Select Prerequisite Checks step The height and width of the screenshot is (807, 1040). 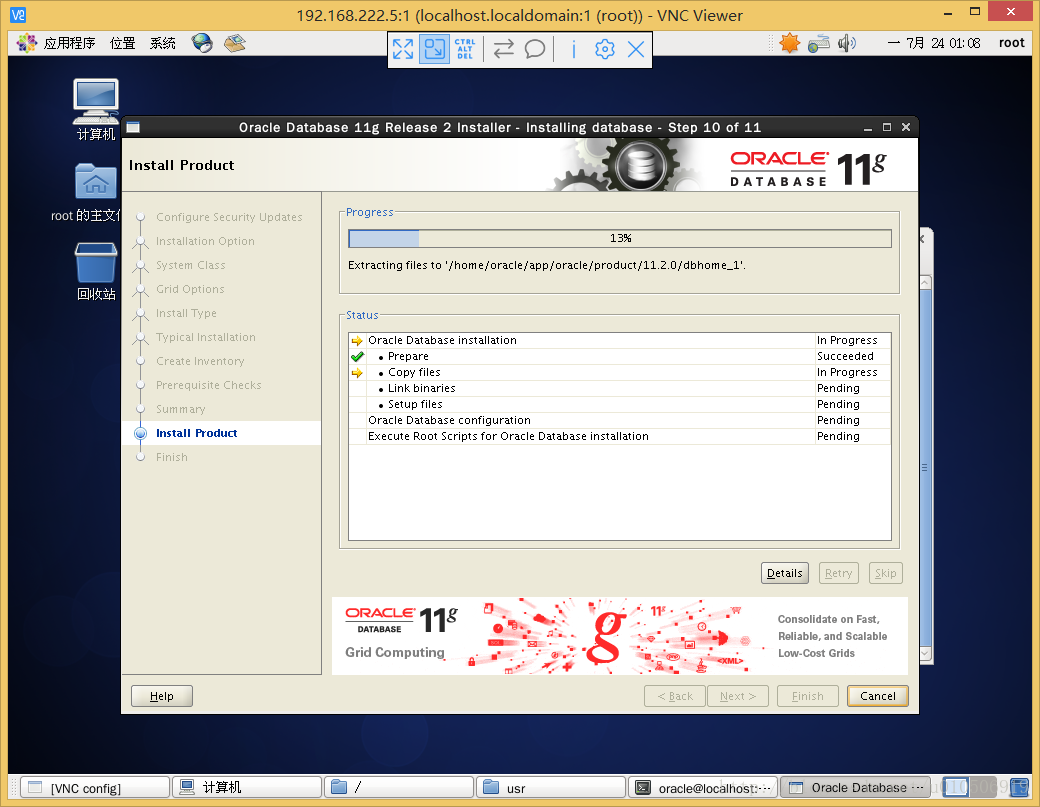pyautogui.click(x=208, y=385)
